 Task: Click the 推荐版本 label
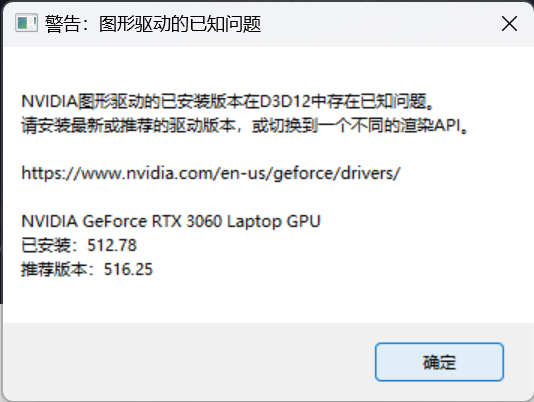pyautogui.click(x=54, y=269)
